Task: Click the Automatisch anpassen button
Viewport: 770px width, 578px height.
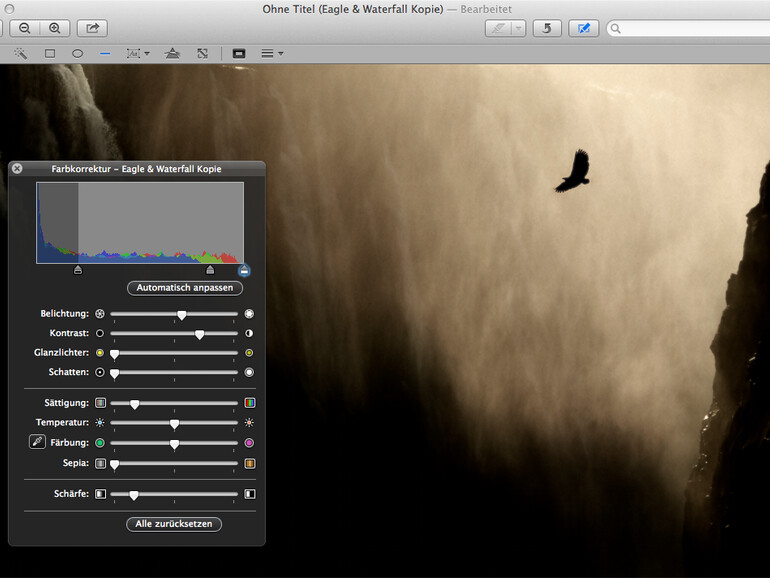Action: point(185,288)
